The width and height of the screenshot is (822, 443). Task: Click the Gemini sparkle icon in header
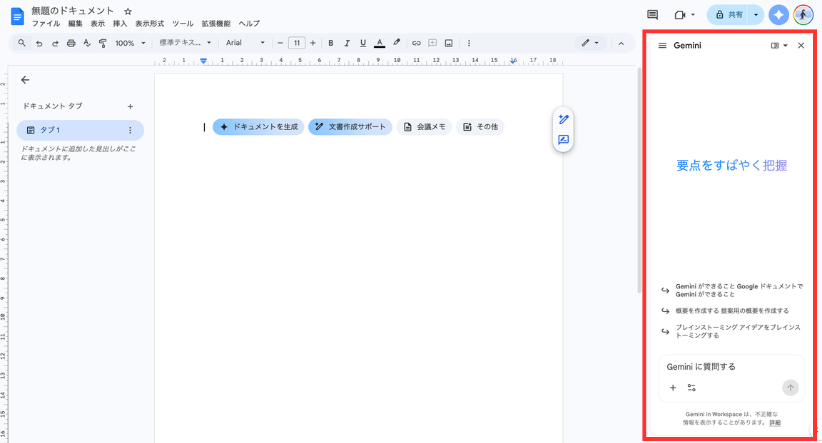778,15
